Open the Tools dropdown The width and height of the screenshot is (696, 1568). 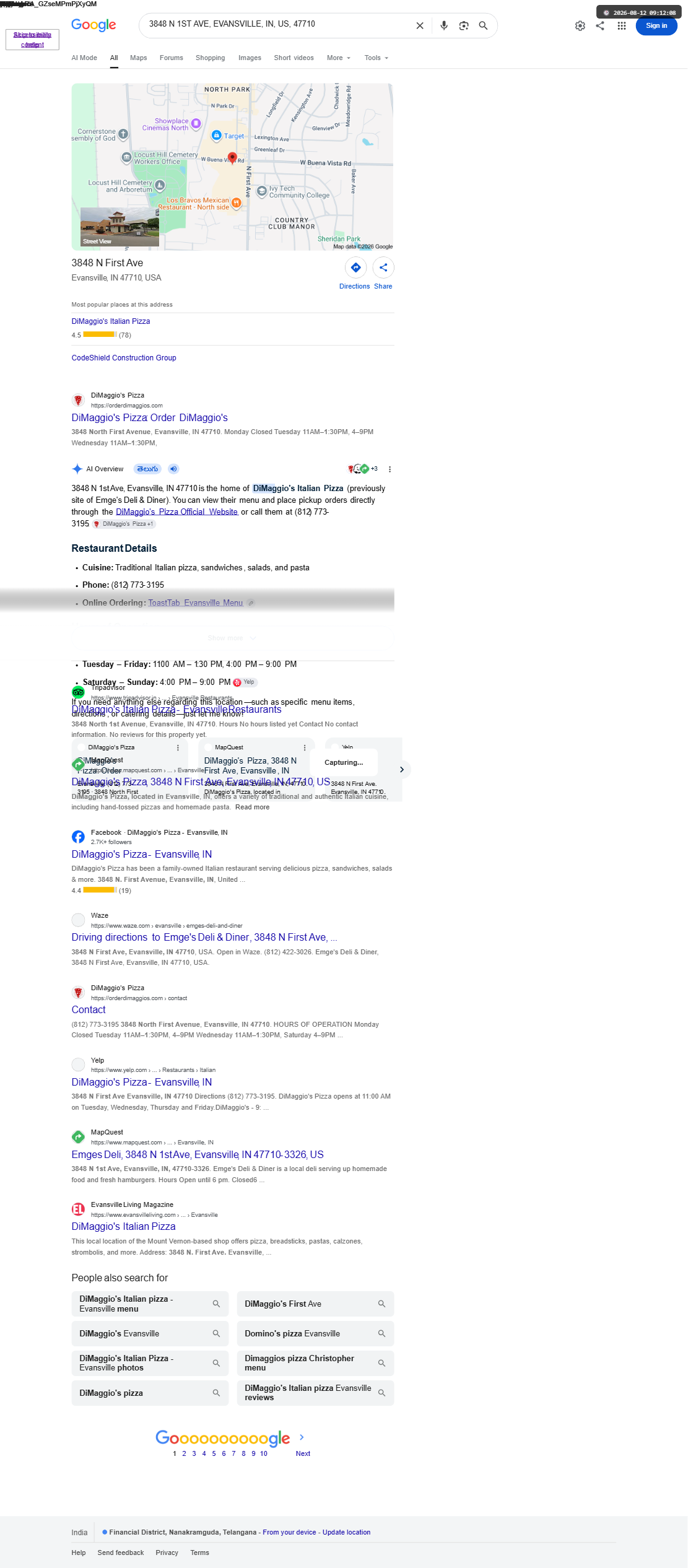coord(376,58)
